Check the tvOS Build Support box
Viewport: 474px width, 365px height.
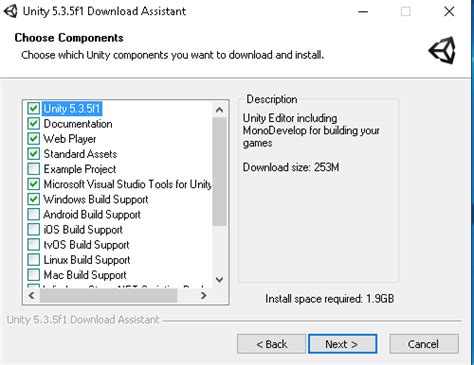[x=33, y=245]
